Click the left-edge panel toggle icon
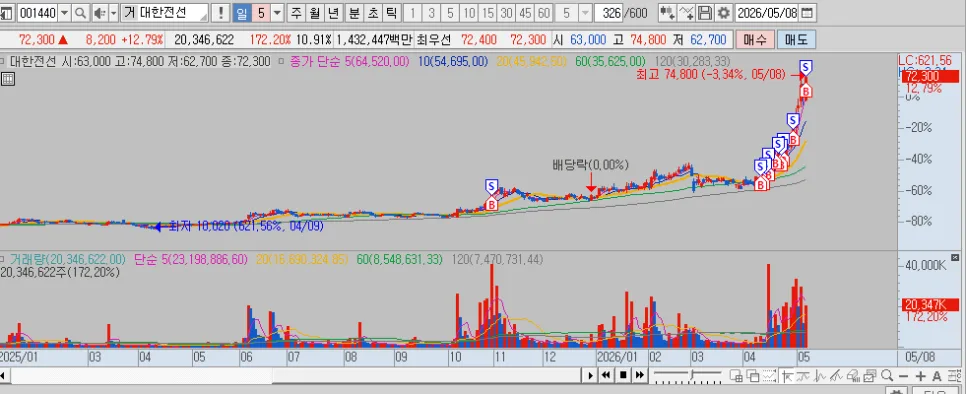Viewport: 966px width, 394px height. 6,12
